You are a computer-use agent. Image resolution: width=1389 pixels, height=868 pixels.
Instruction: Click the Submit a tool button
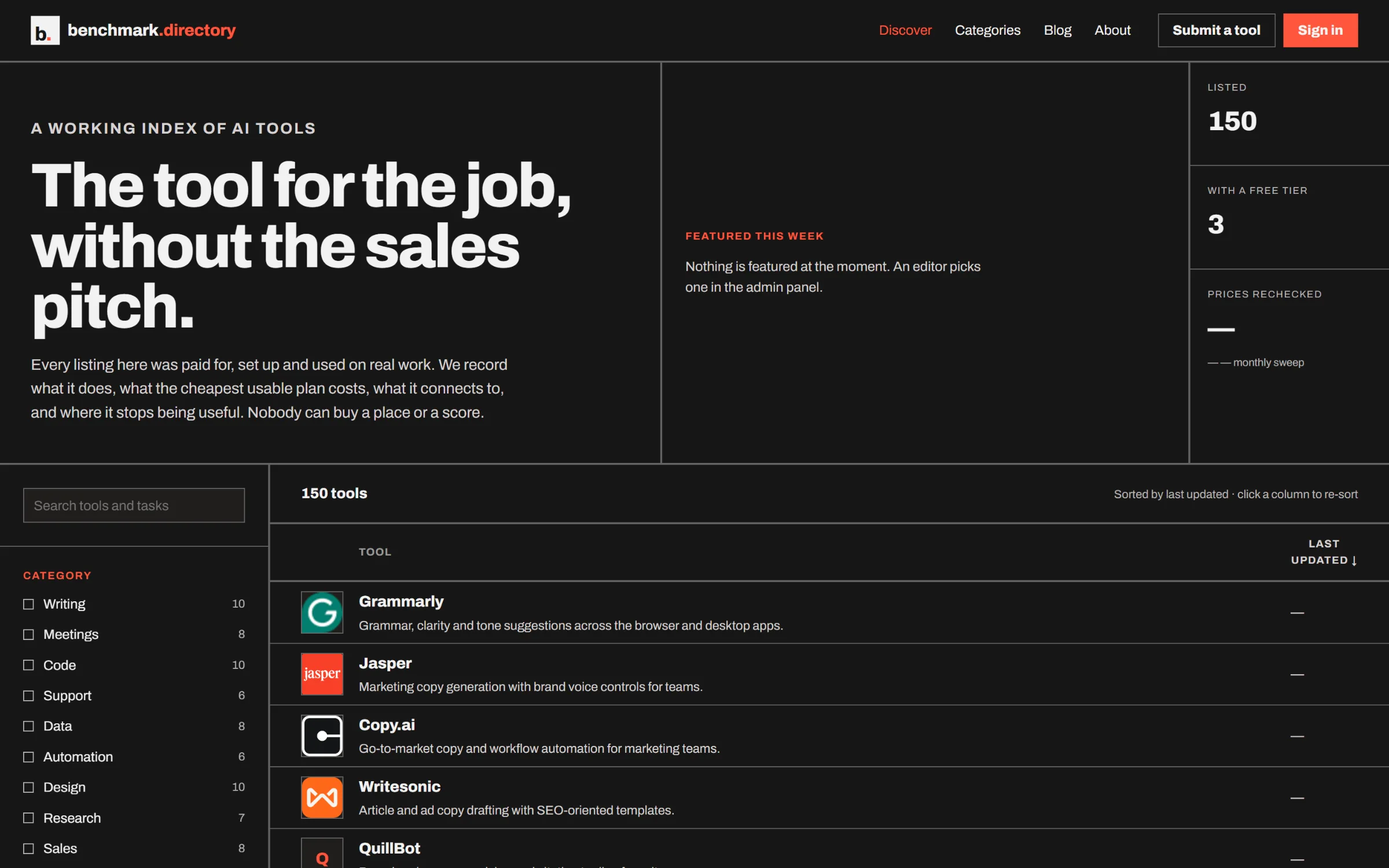pyautogui.click(x=1216, y=30)
